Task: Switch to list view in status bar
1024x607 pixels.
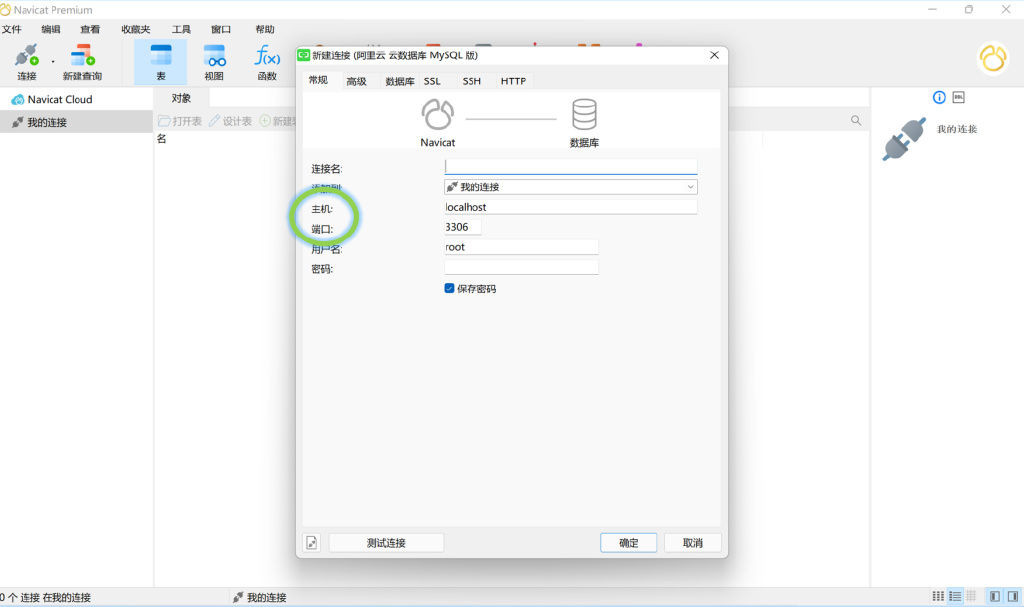Action: point(955,596)
